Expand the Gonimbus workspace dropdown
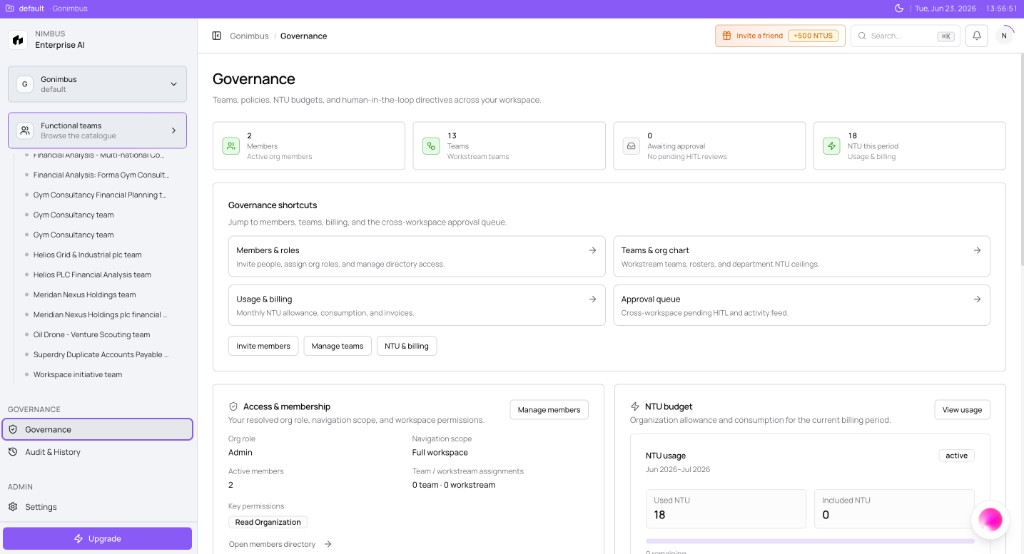1024x554 pixels. point(97,84)
